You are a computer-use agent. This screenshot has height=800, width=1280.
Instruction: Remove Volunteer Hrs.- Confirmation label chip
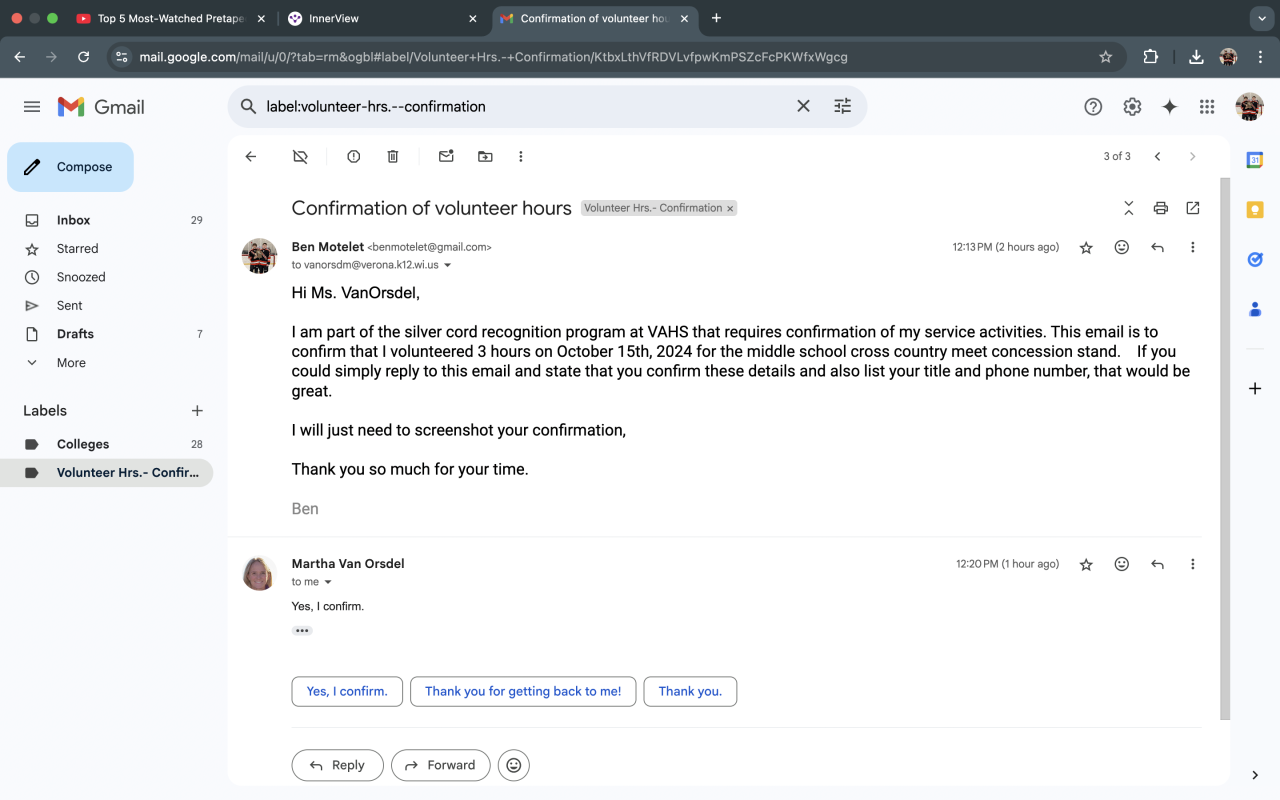(730, 209)
